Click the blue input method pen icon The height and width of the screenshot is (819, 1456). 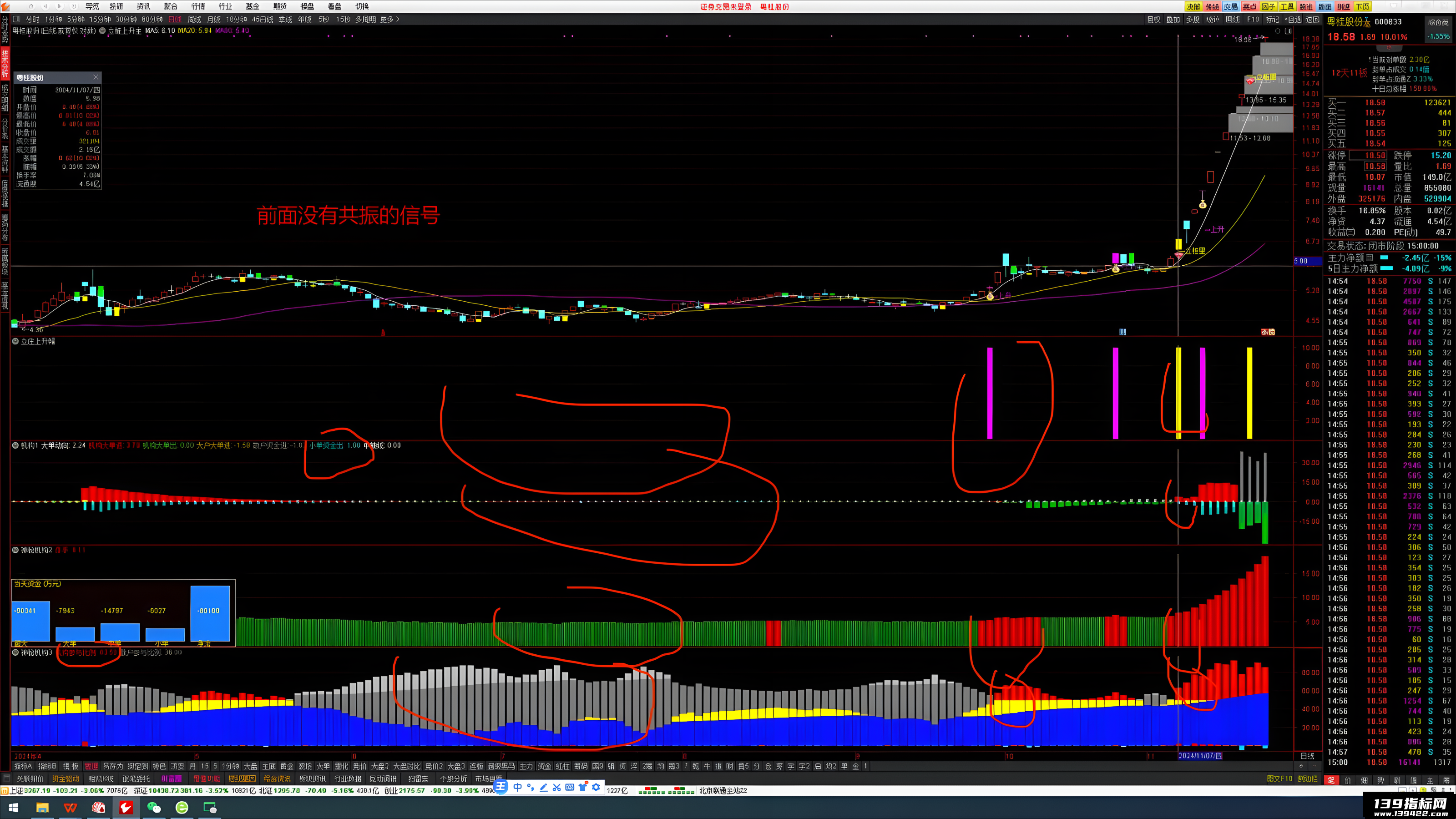tap(544, 787)
